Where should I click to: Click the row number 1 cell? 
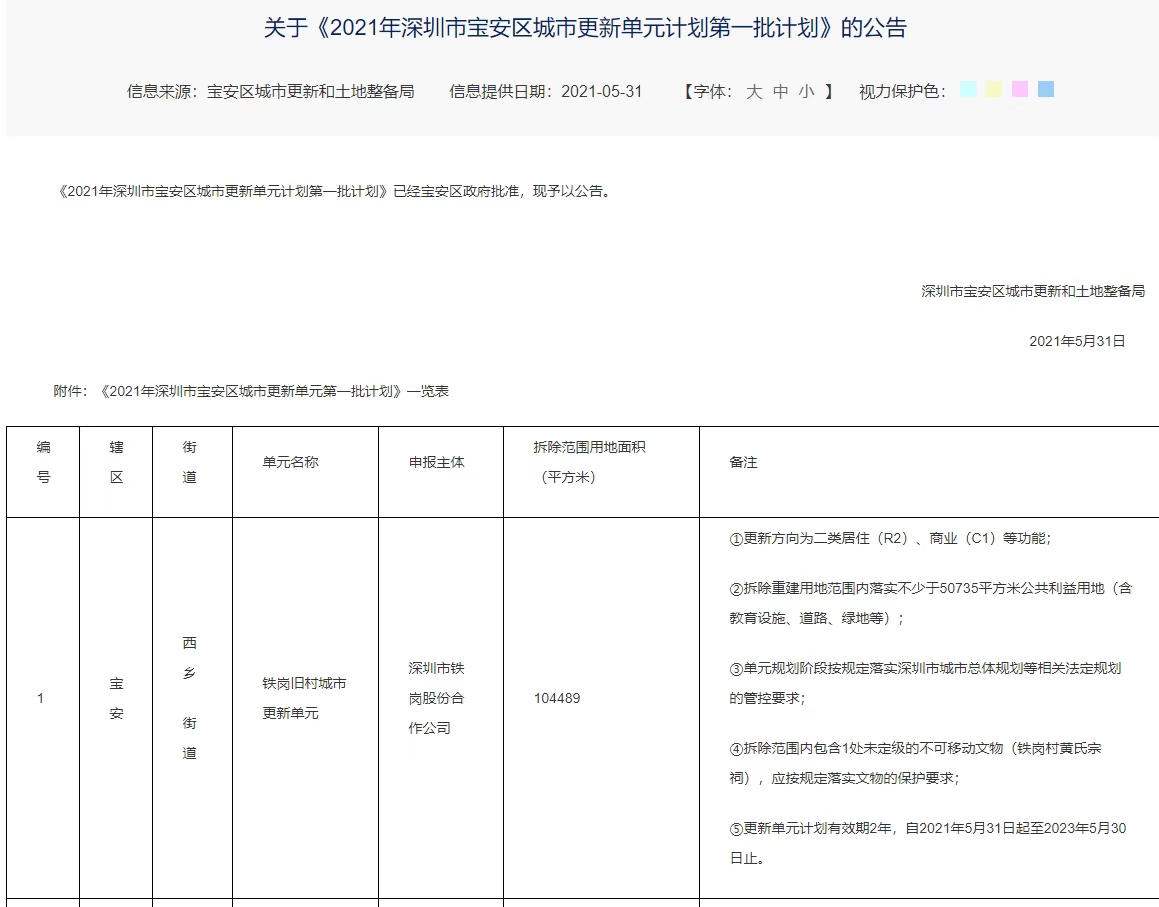point(41,699)
